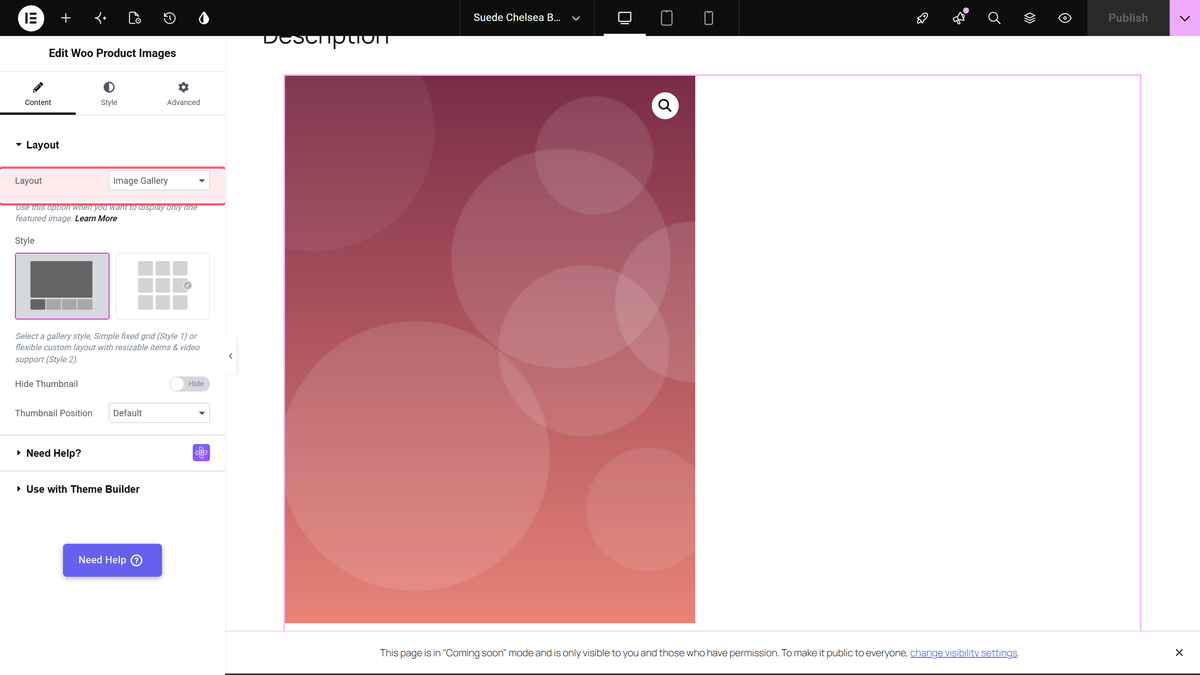The width and height of the screenshot is (1200, 675).
Task: Click the Learn More link
Action: (96, 218)
